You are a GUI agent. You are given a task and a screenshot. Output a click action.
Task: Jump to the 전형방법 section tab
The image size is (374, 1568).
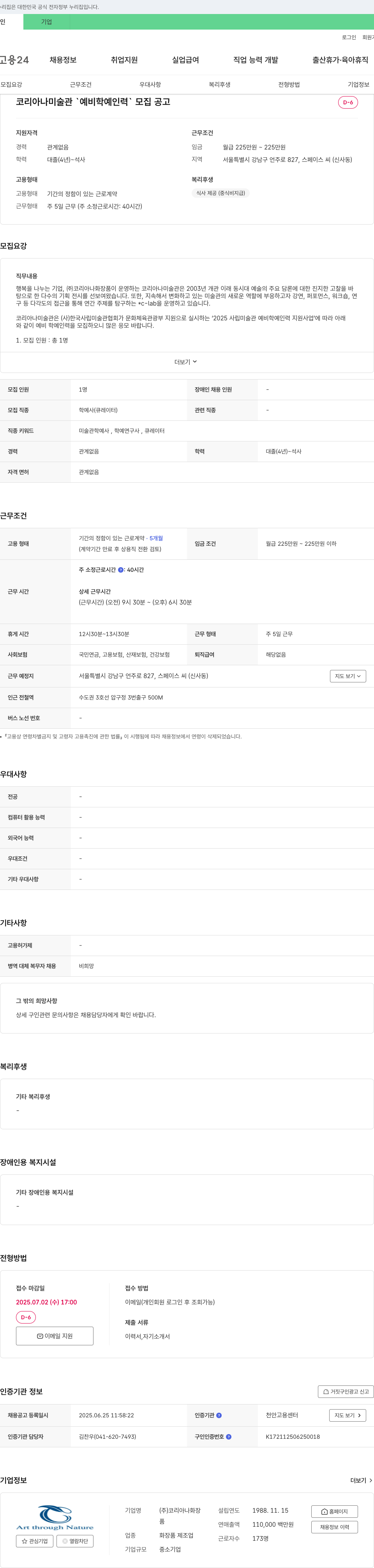[x=289, y=84]
